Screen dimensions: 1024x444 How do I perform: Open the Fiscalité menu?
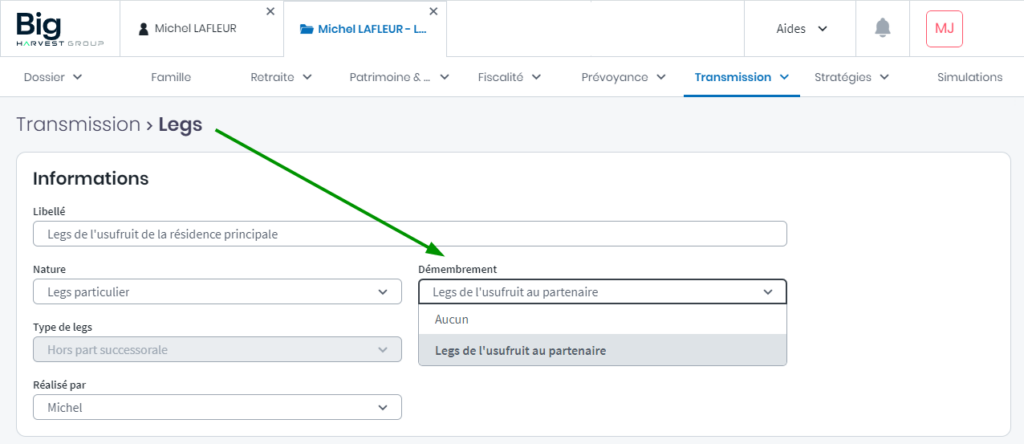pyautogui.click(x=510, y=77)
